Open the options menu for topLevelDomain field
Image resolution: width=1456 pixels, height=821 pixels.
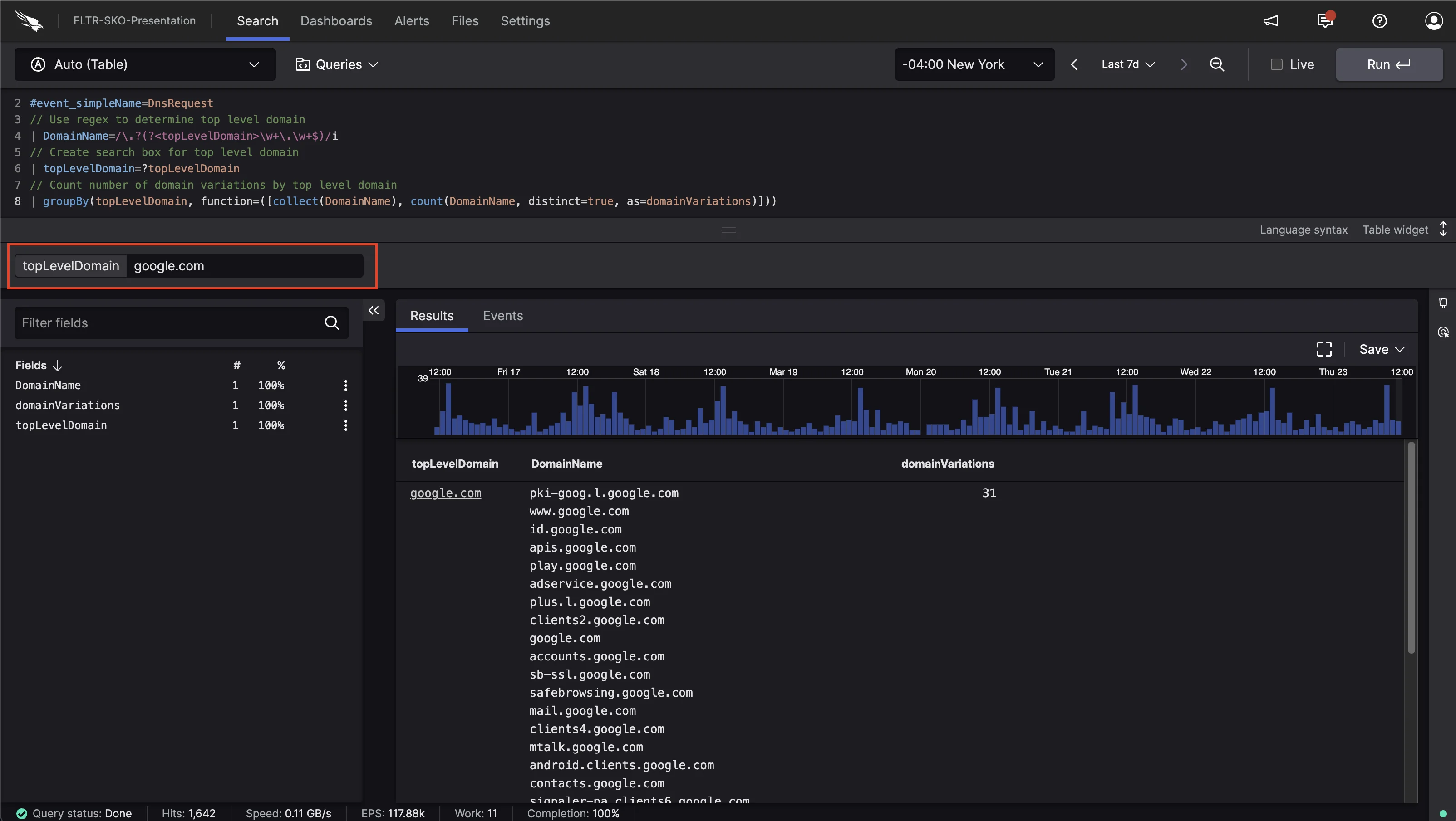(x=346, y=425)
